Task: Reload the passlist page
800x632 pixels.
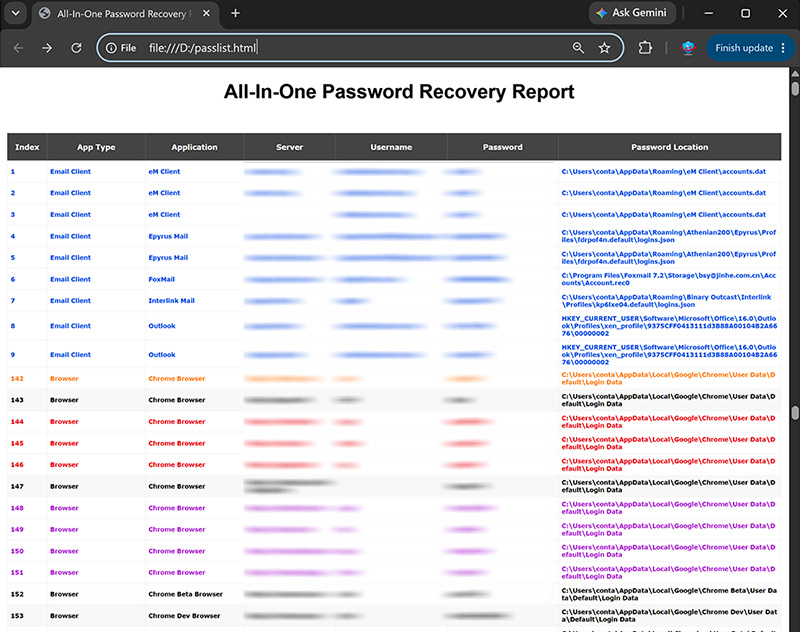Action: (76, 48)
